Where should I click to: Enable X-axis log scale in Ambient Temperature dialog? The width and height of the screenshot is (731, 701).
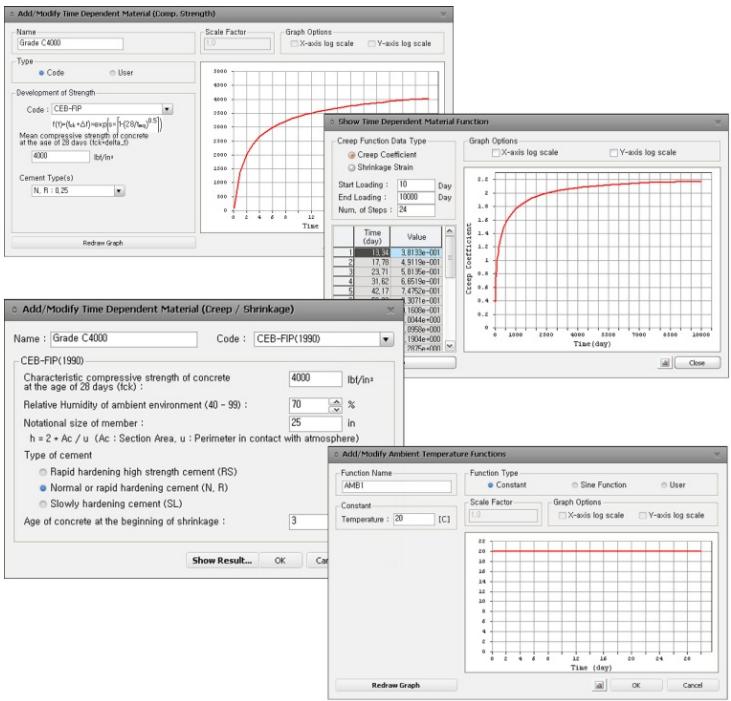tap(562, 515)
